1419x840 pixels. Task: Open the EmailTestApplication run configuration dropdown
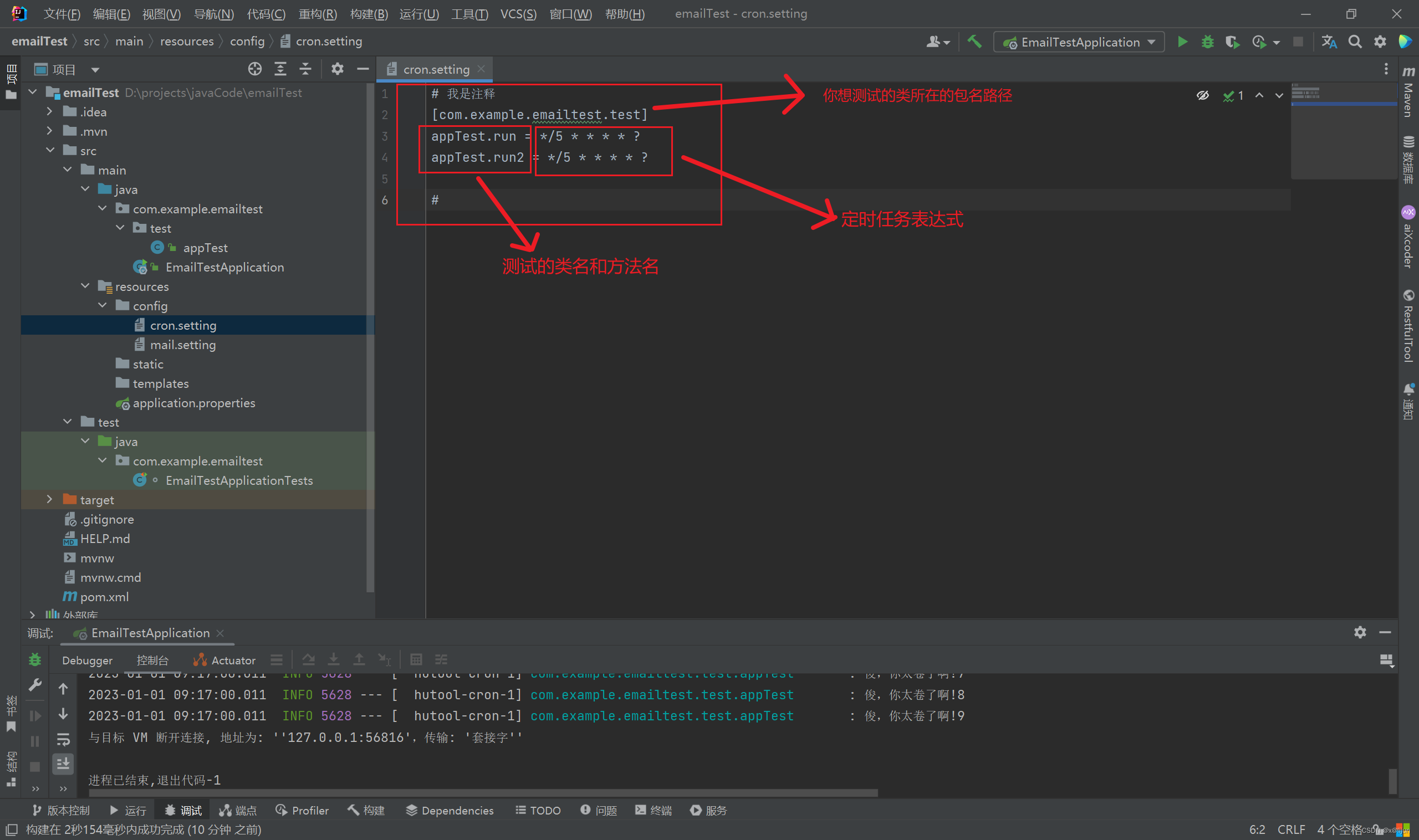coord(1079,42)
